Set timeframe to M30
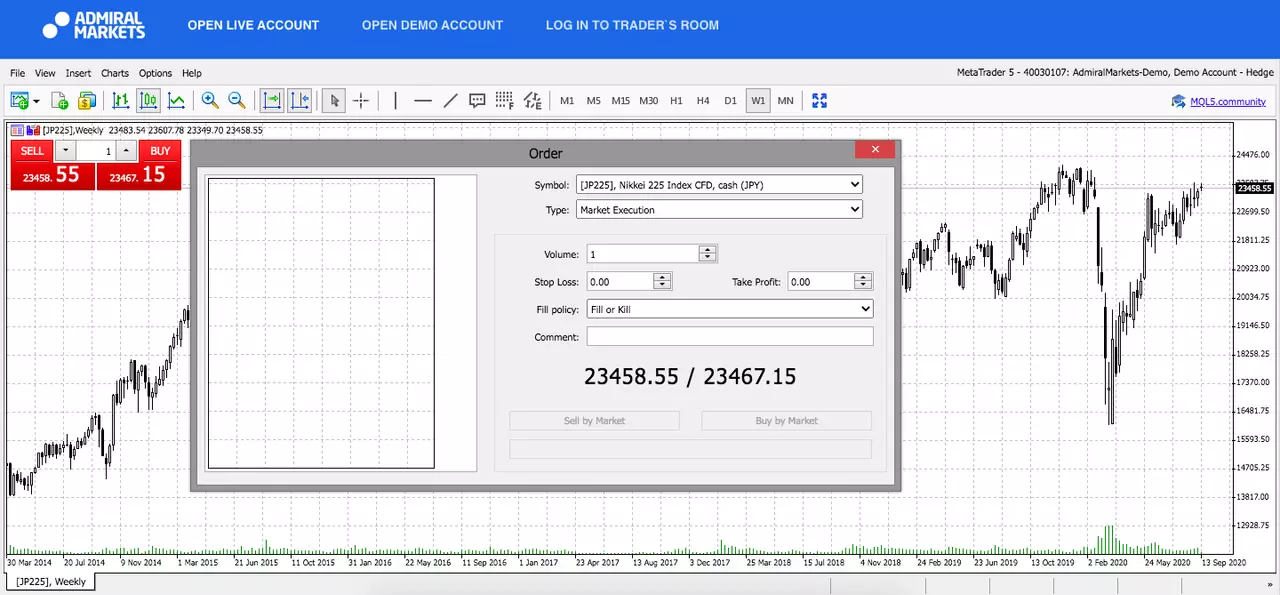The image size is (1280, 595). (x=649, y=101)
